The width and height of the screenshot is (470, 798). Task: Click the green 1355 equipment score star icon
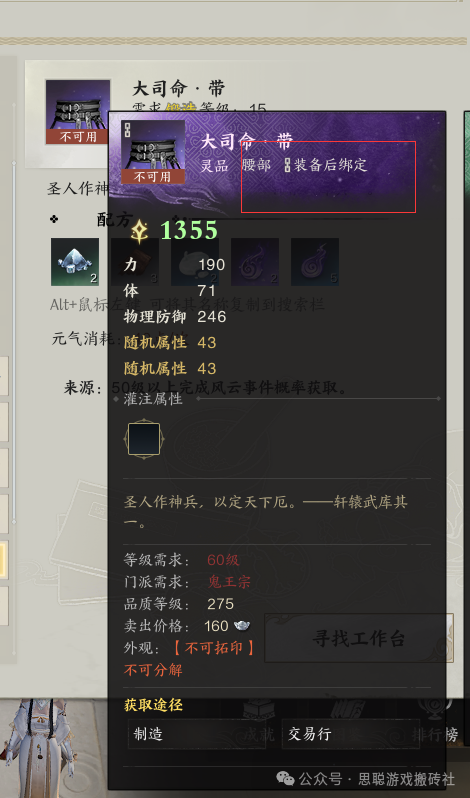pyautogui.click(x=139, y=232)
